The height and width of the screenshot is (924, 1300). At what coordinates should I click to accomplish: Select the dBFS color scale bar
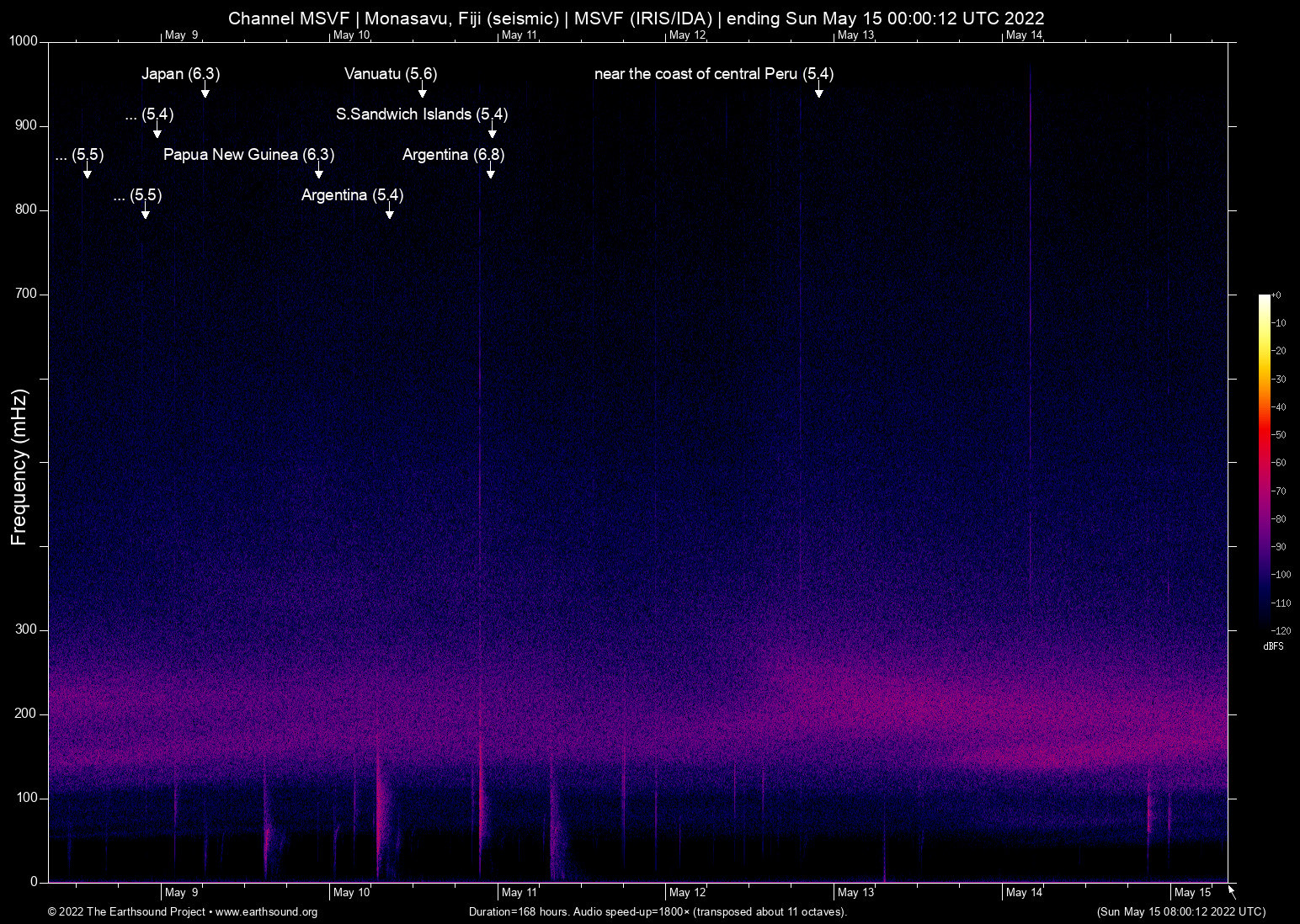click(1262, 463)
